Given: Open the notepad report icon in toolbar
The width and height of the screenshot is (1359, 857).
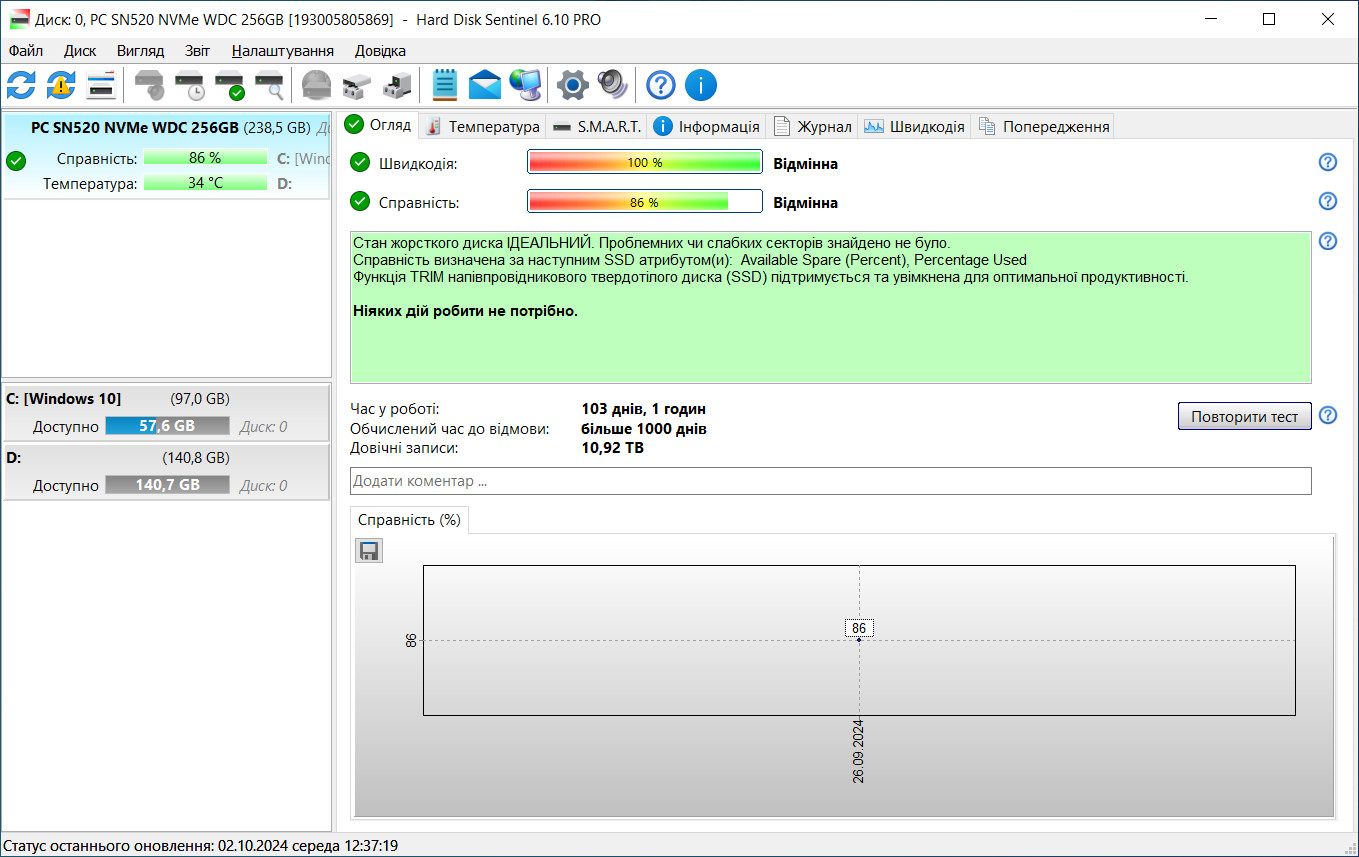Looking at the screenshot, I should (x=445, y=86).
